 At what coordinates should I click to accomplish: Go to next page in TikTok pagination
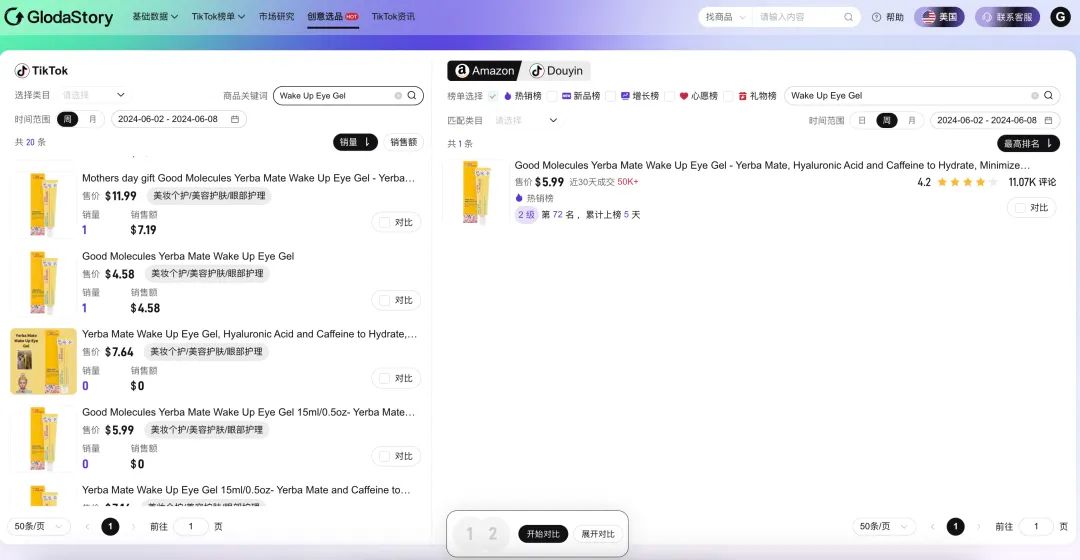point(133,527)
